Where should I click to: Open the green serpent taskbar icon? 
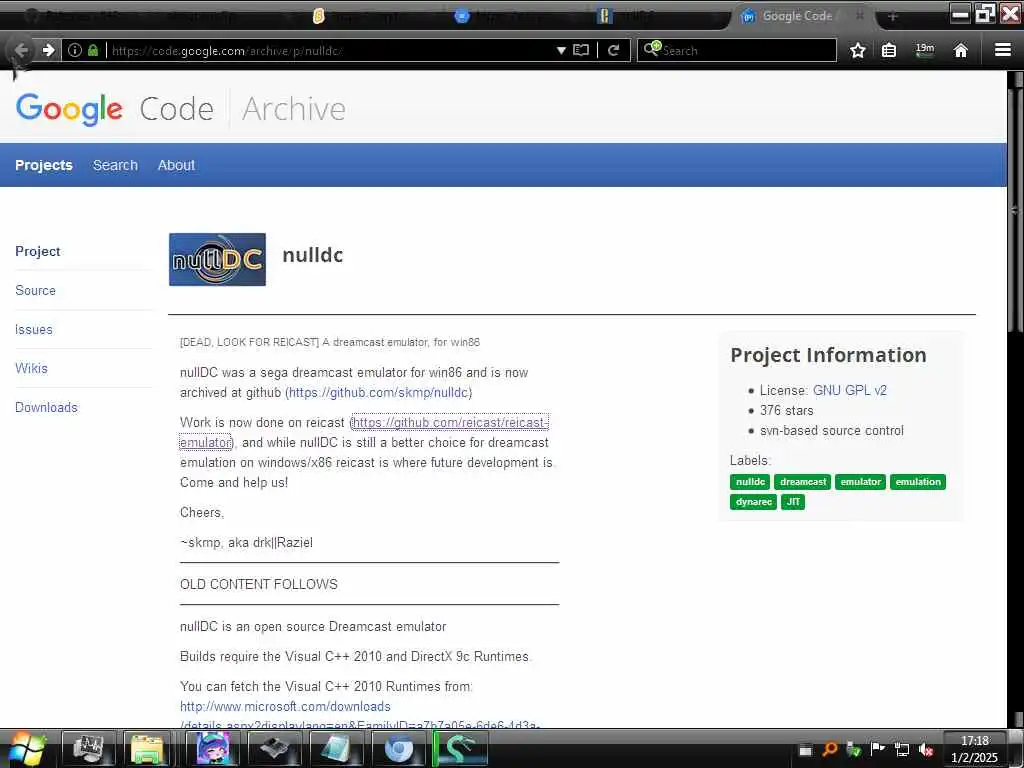[x=460, y=748]
